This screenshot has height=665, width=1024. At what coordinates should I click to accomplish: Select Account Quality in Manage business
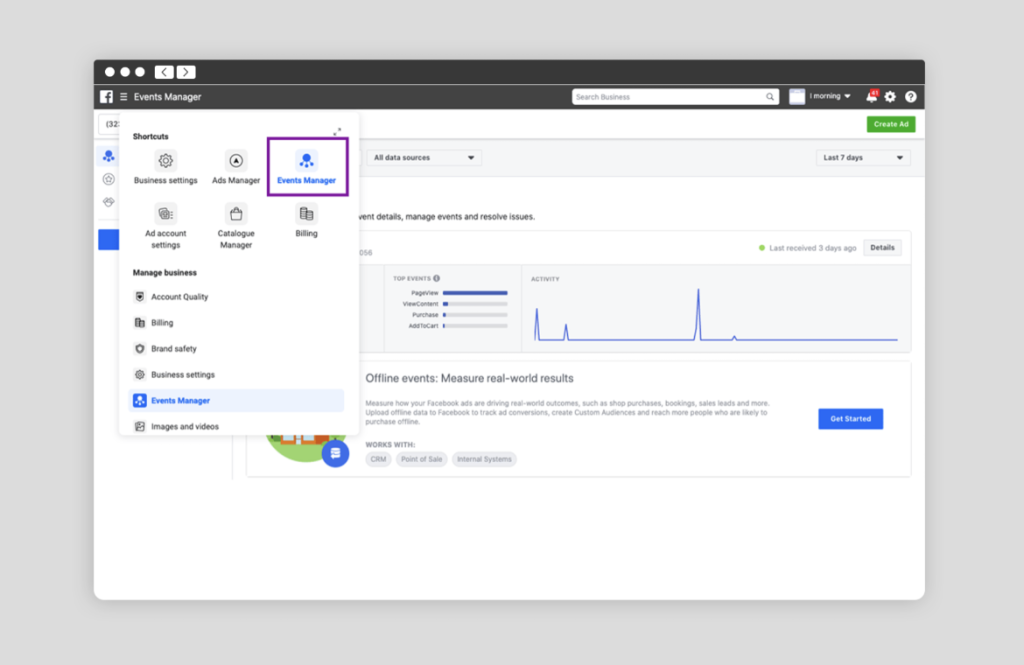coord(180,297)
